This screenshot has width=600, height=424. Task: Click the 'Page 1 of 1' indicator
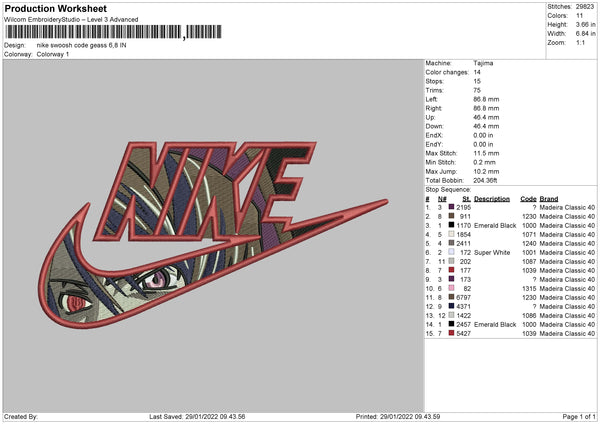pos(579,417)
